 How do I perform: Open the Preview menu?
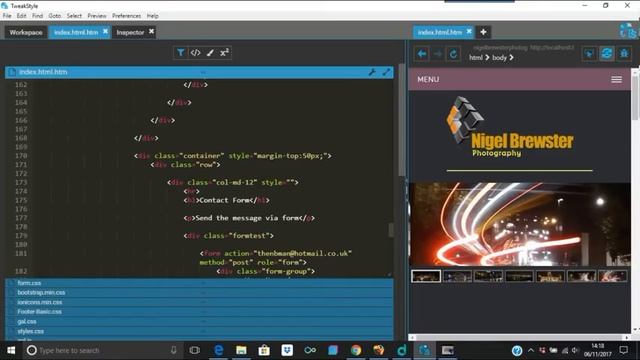pos(97,16)
